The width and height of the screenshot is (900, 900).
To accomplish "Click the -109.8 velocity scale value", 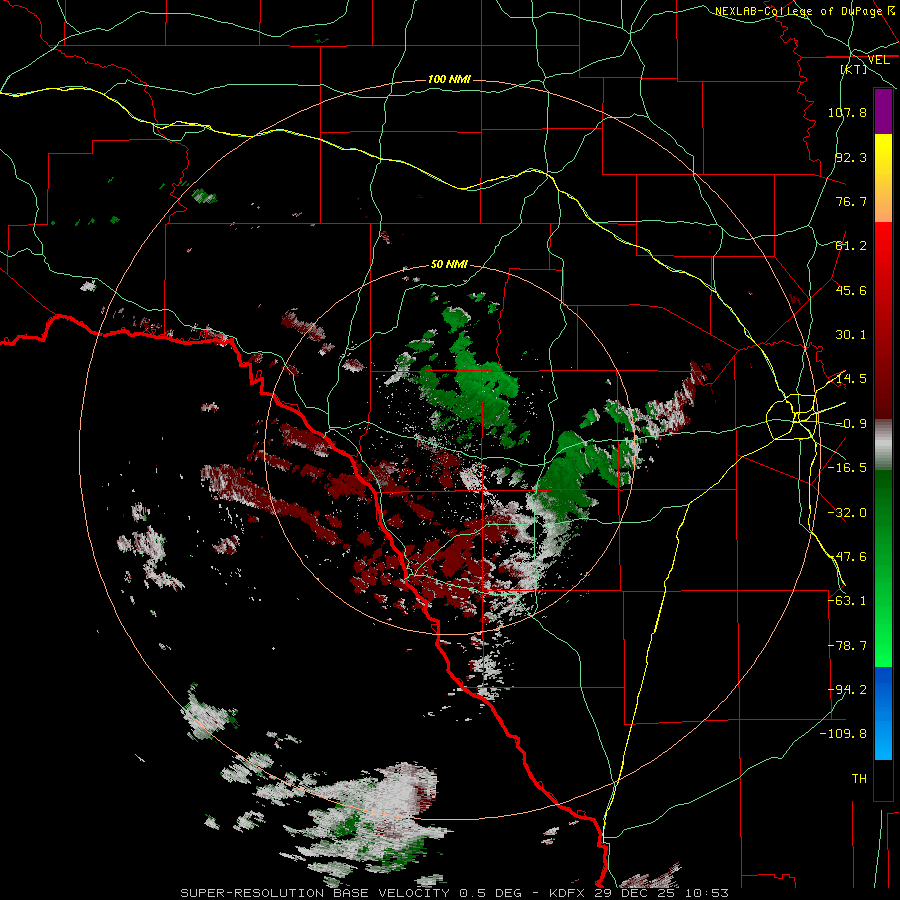I will [x=843, y=734].
